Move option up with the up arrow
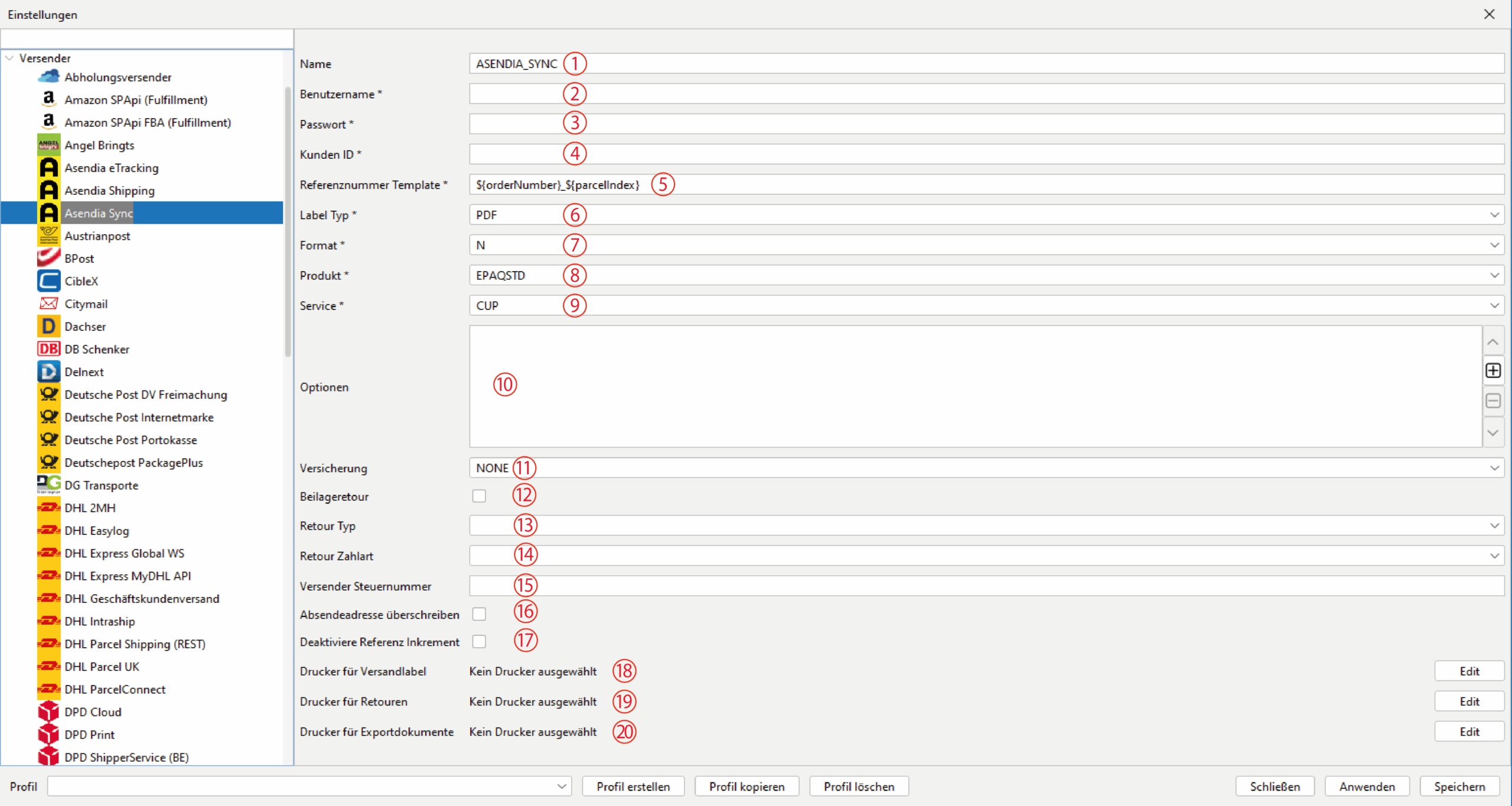Screen dimensions: 1512x806 (x=1493, y=341)
